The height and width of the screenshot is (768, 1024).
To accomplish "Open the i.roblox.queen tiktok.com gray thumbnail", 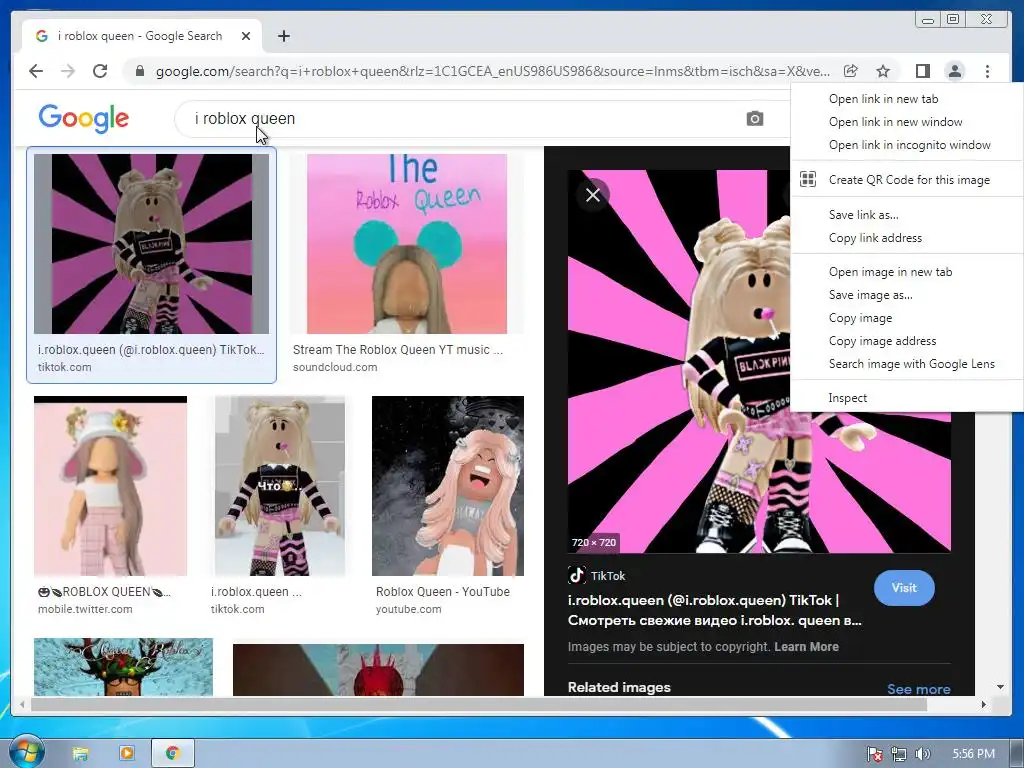I will (280, 486).
